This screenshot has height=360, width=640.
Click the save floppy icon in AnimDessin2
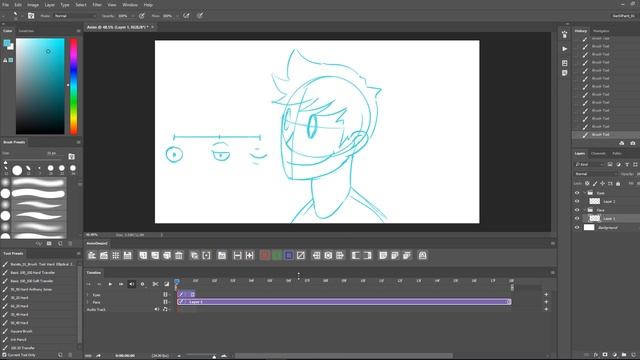128,256
